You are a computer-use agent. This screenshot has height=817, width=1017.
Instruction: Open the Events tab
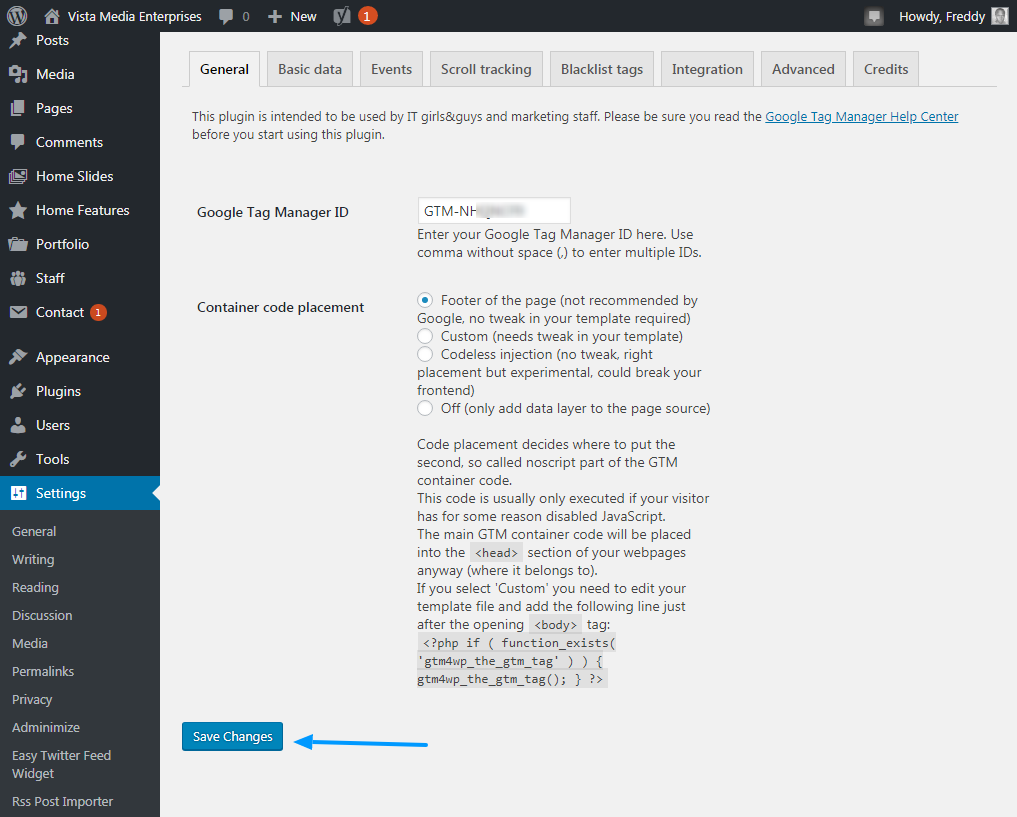(x=391, y=69)
